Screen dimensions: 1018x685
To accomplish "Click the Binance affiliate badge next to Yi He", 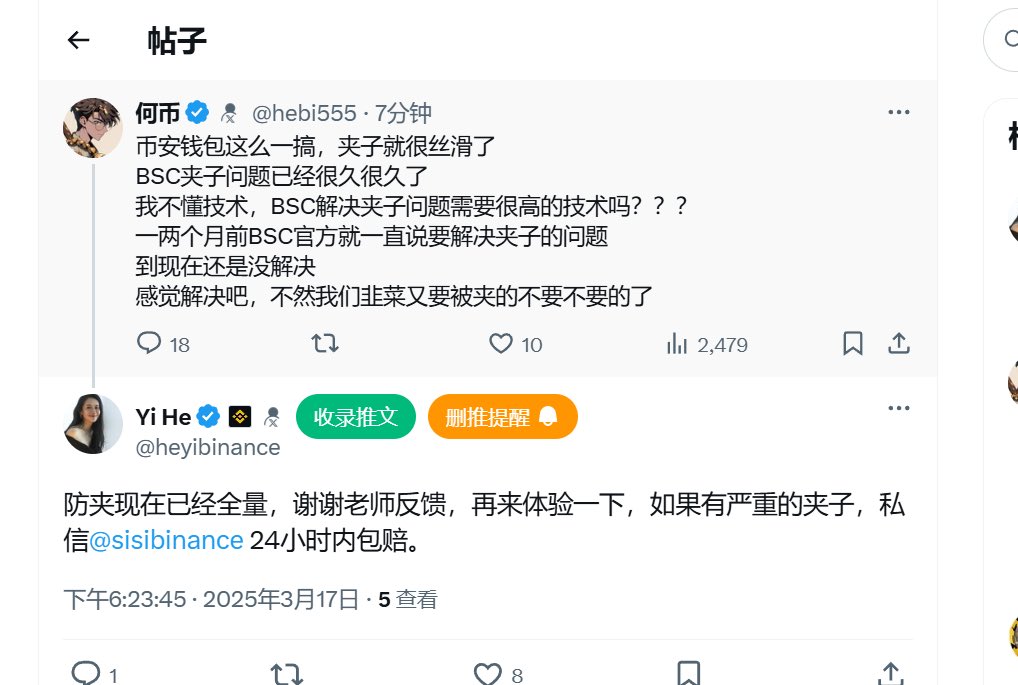I will click(240, 416).
